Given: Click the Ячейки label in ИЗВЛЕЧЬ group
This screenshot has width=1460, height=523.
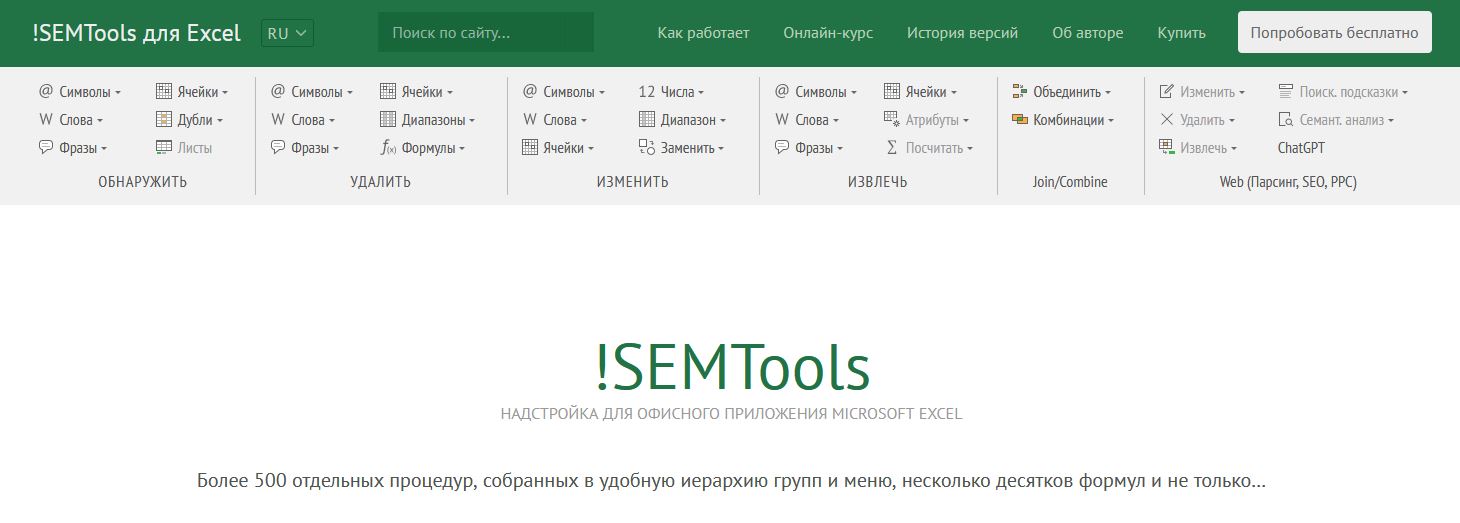Looking at the screenshot, I should [926, 92].
